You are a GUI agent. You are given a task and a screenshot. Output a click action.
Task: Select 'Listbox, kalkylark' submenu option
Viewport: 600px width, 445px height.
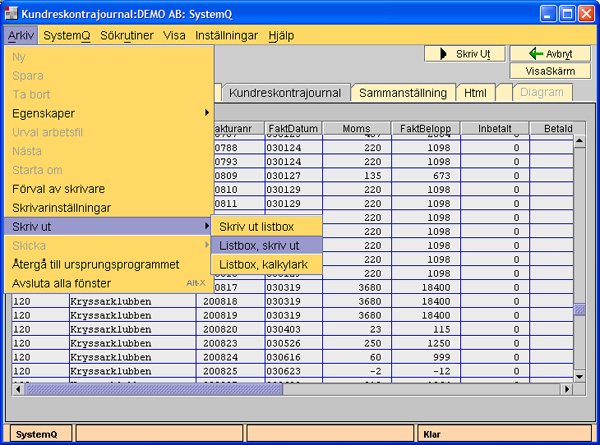coord(264,264)
